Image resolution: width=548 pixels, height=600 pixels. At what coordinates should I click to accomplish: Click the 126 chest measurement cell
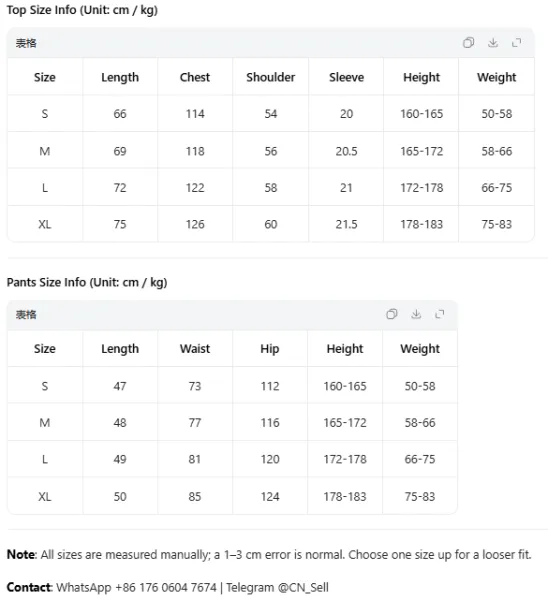[195, 224]
